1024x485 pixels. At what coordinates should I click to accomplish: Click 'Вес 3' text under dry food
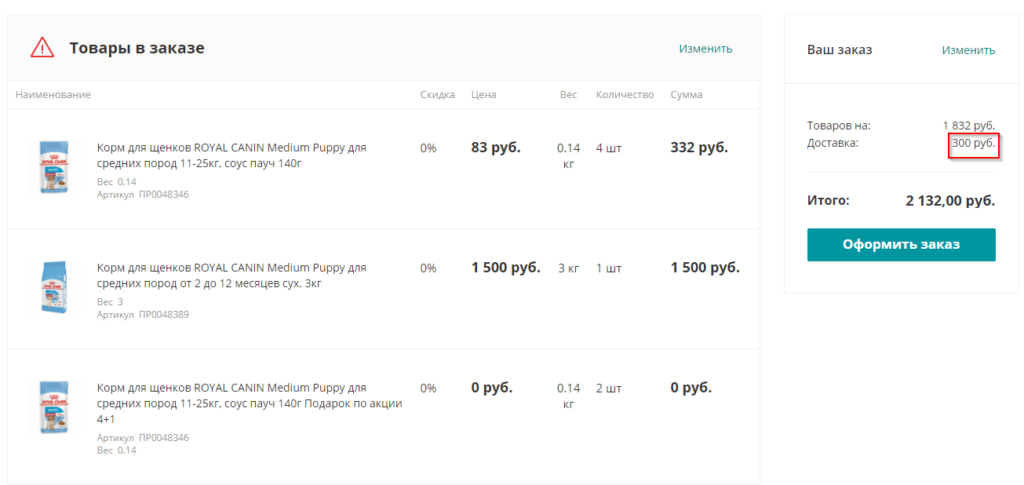[x=110, y=302]
